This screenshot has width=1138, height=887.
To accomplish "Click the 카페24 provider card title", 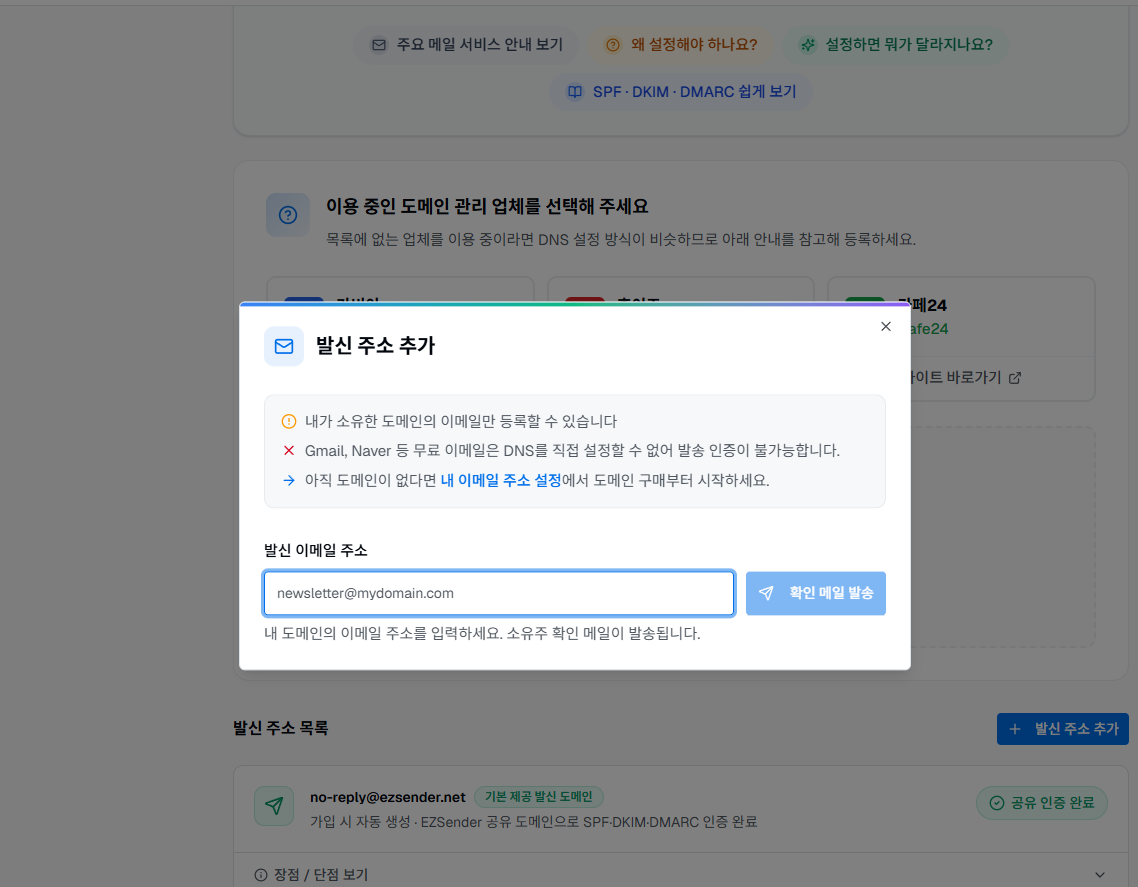I will [x=929, y=305].
